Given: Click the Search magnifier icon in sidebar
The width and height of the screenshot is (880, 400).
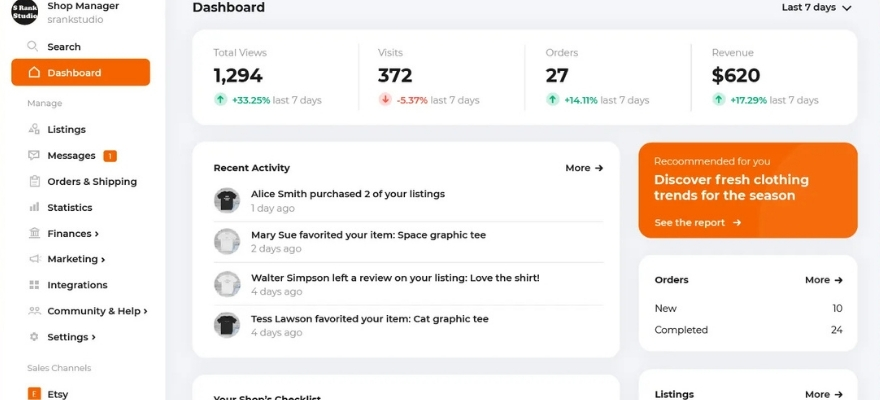Looking at the screenshot, I should (33, 47).
